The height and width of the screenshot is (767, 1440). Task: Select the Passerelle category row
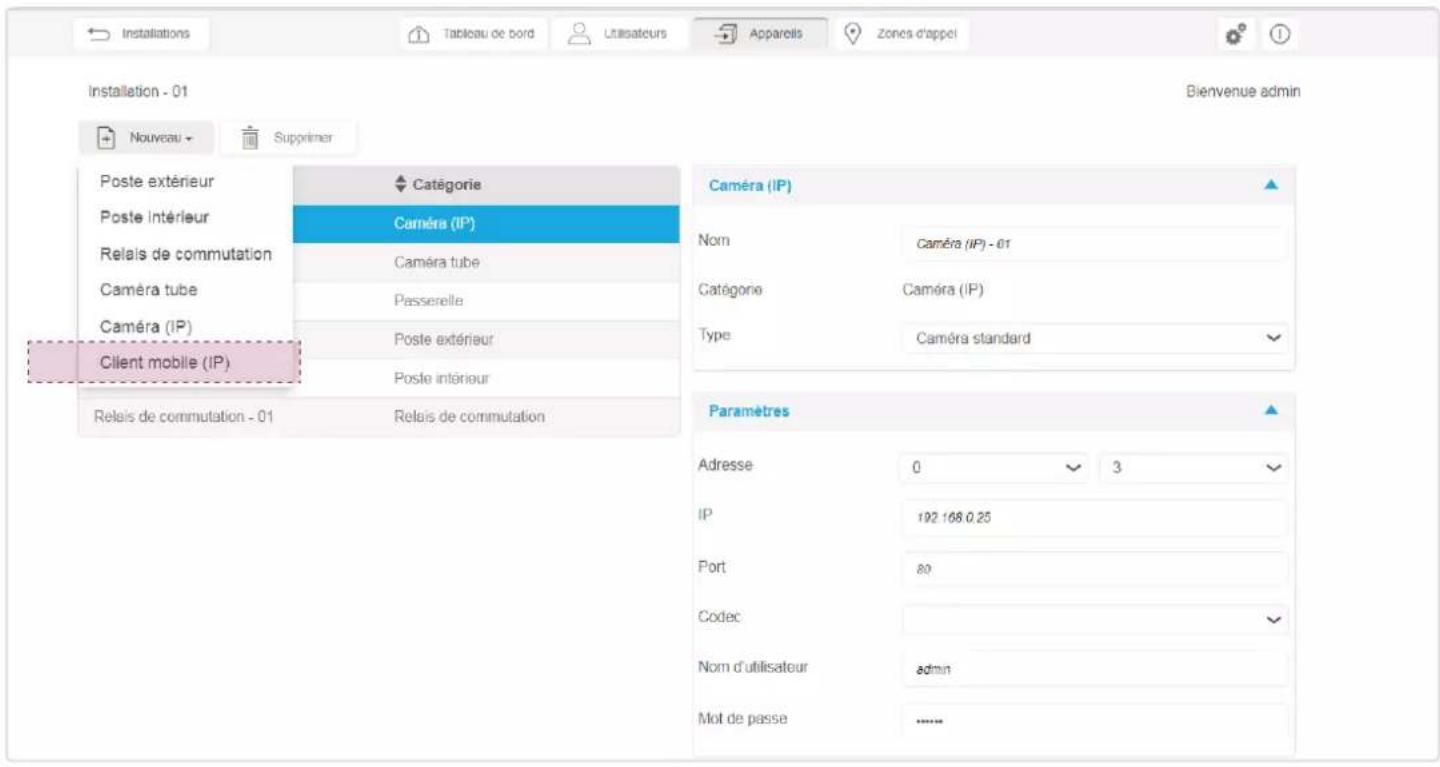coord(486,300)
